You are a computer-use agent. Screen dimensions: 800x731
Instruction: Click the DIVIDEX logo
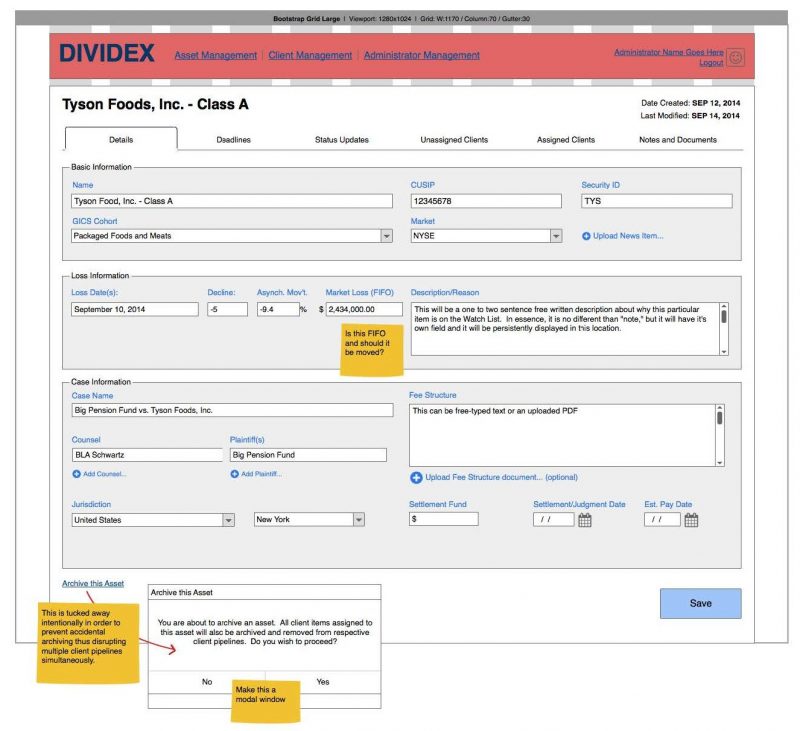click(107, 54)
